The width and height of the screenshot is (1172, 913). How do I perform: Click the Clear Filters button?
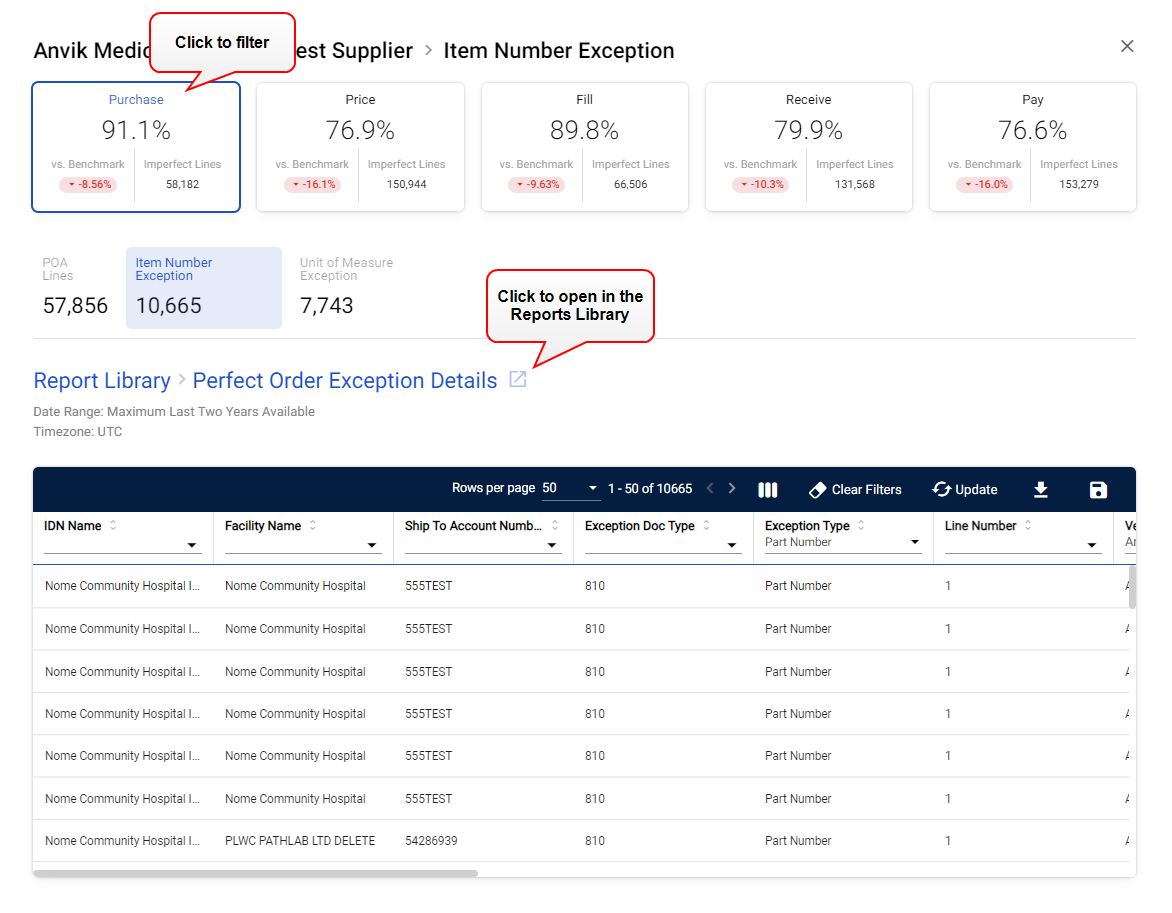pyautogui.click(x=855, y=489)
